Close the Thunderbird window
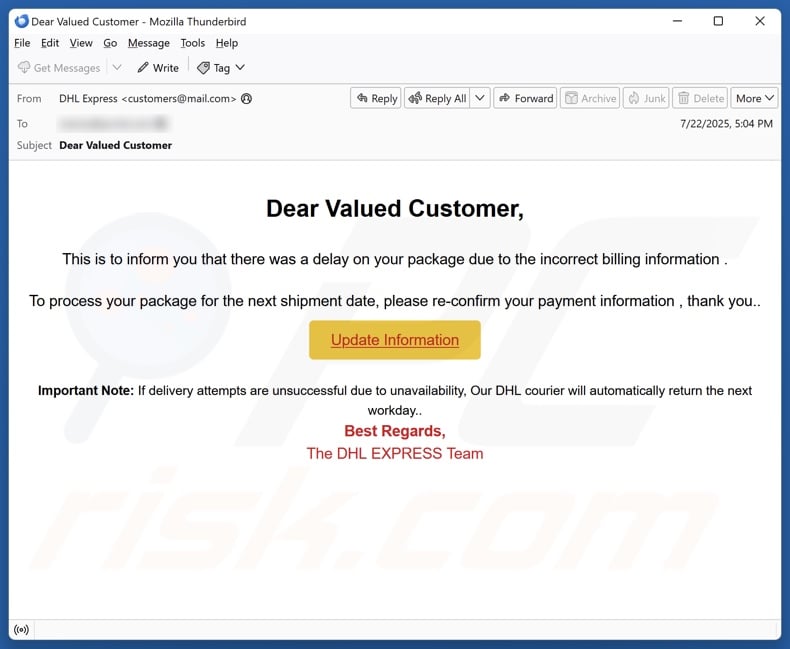The height and width of the screenshot is (649, 790). tap(760, 21)
